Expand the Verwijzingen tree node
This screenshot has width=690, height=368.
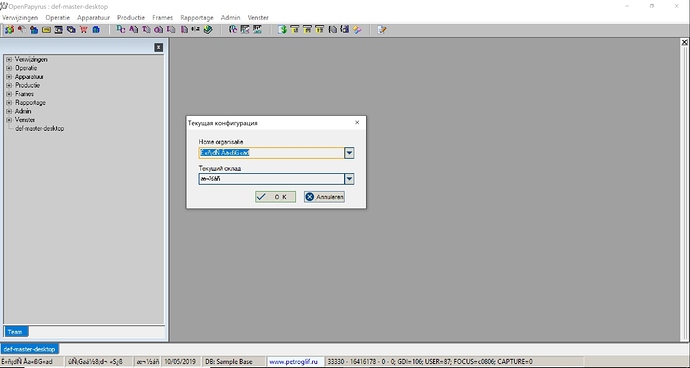(x=9, y=59)
